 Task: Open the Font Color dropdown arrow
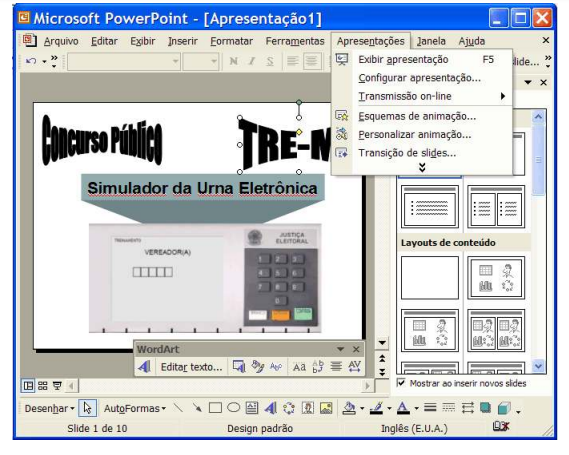416,409
